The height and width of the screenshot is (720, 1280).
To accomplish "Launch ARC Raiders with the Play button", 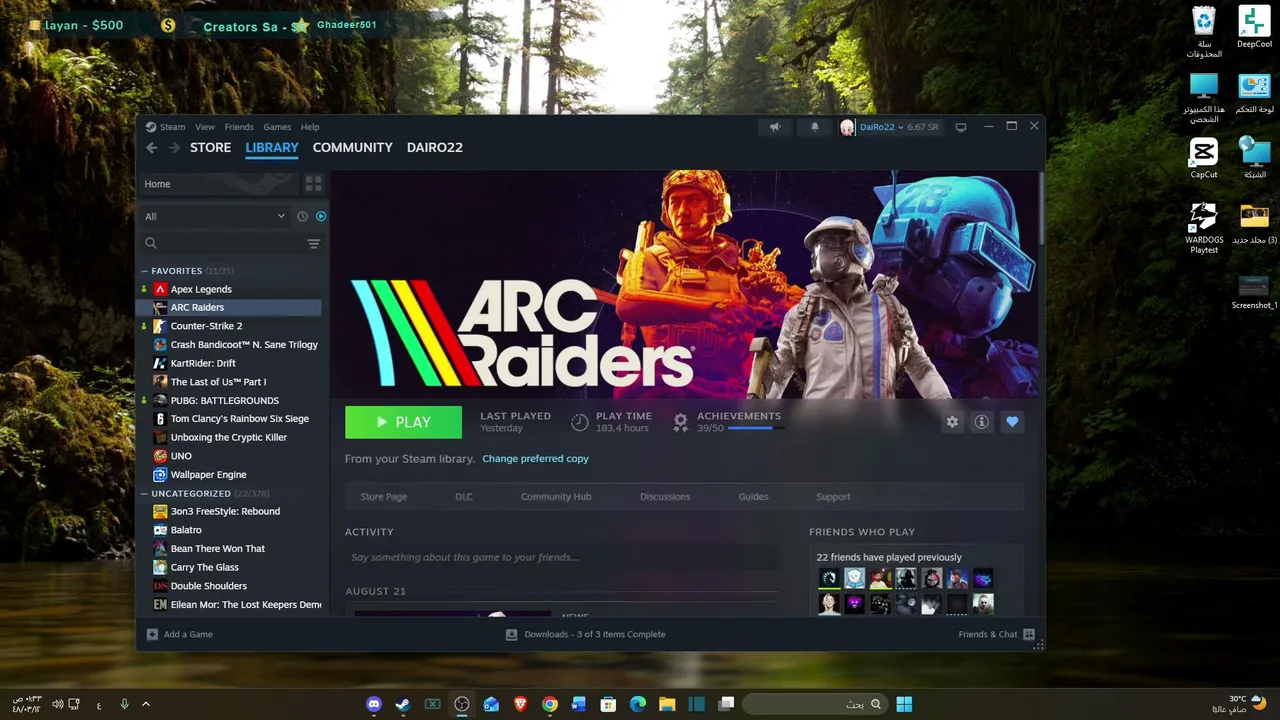I will click(x=404, y=422).
